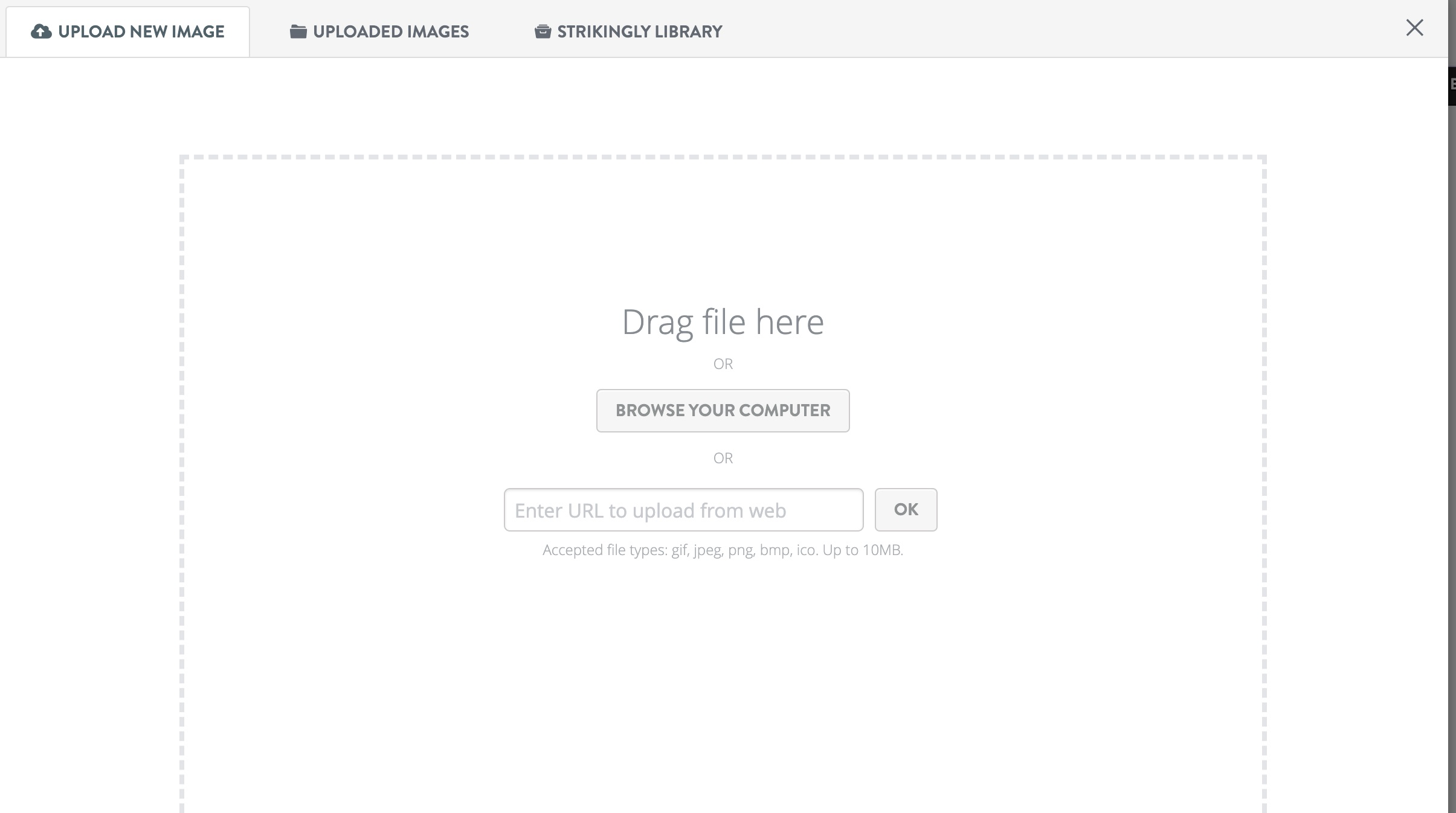
Task: Dismiss the image dialog using the close icon
Action: coord(1414,28)
